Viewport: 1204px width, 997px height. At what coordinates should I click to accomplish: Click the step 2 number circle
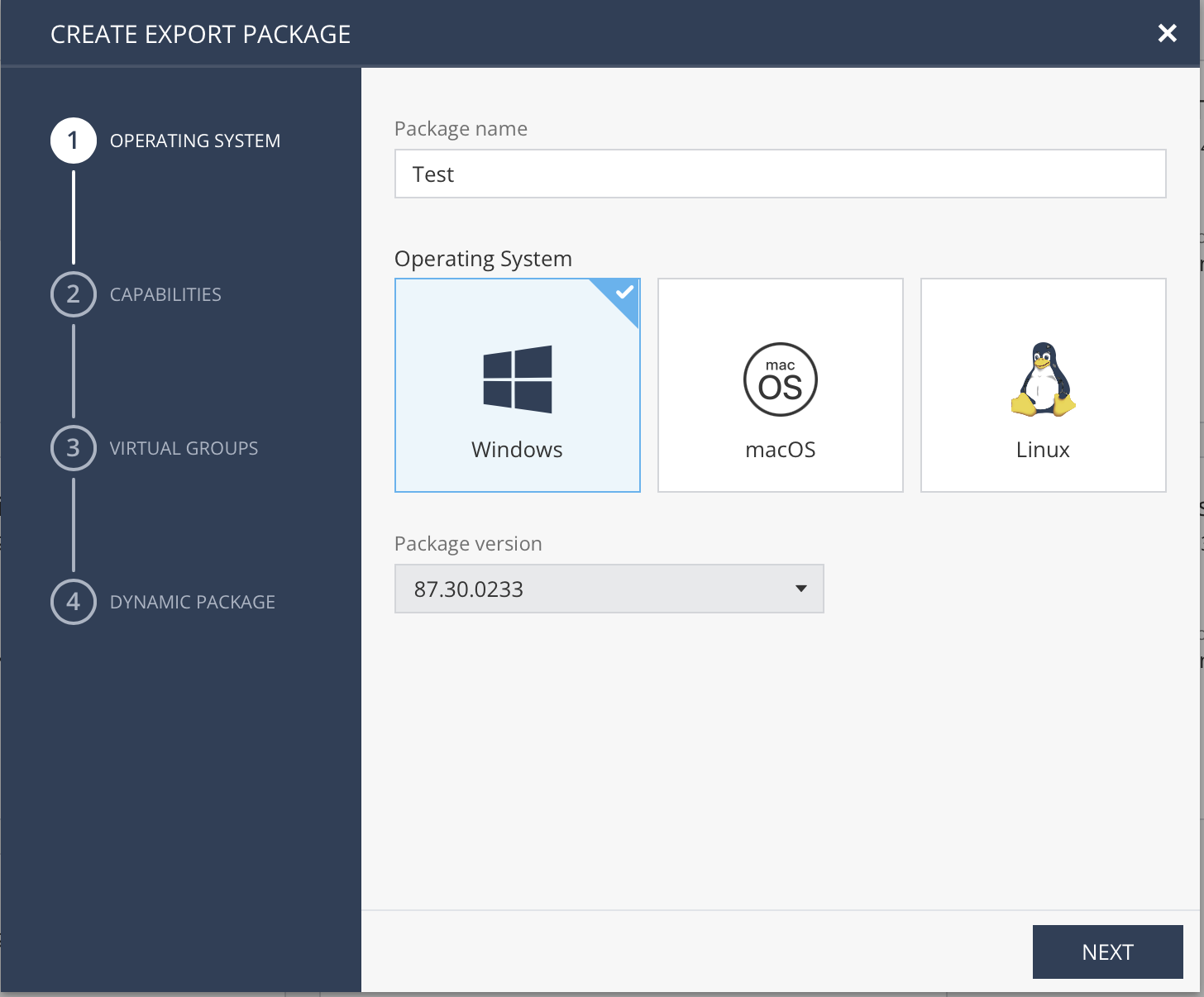point(74,294)
